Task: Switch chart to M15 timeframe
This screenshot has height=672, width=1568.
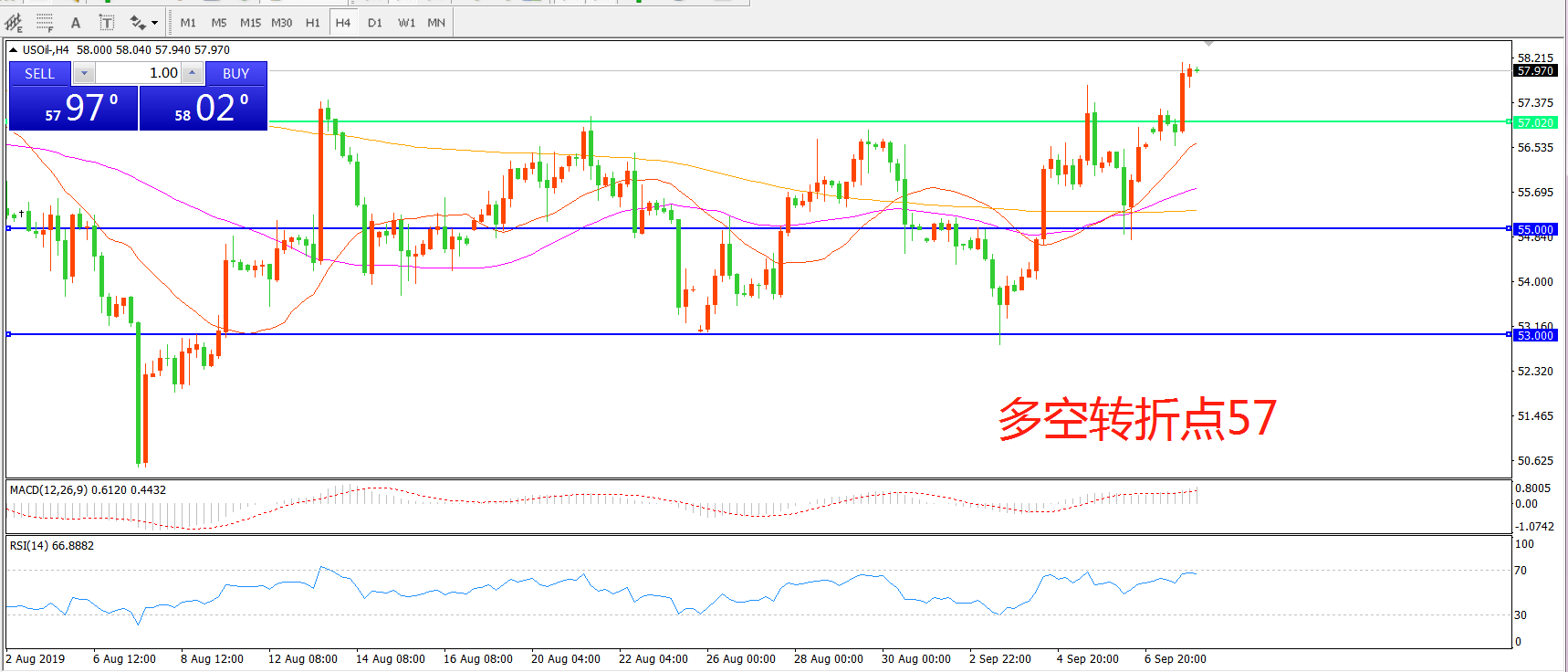Action: [250, 23]
